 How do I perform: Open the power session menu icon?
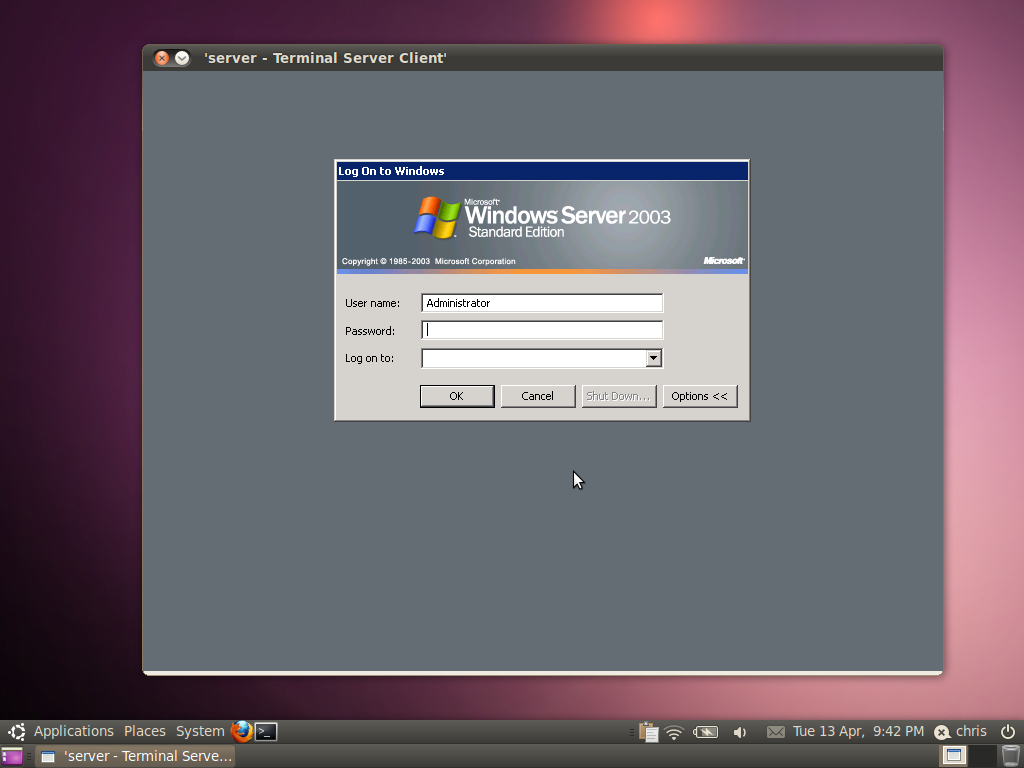1008,731
